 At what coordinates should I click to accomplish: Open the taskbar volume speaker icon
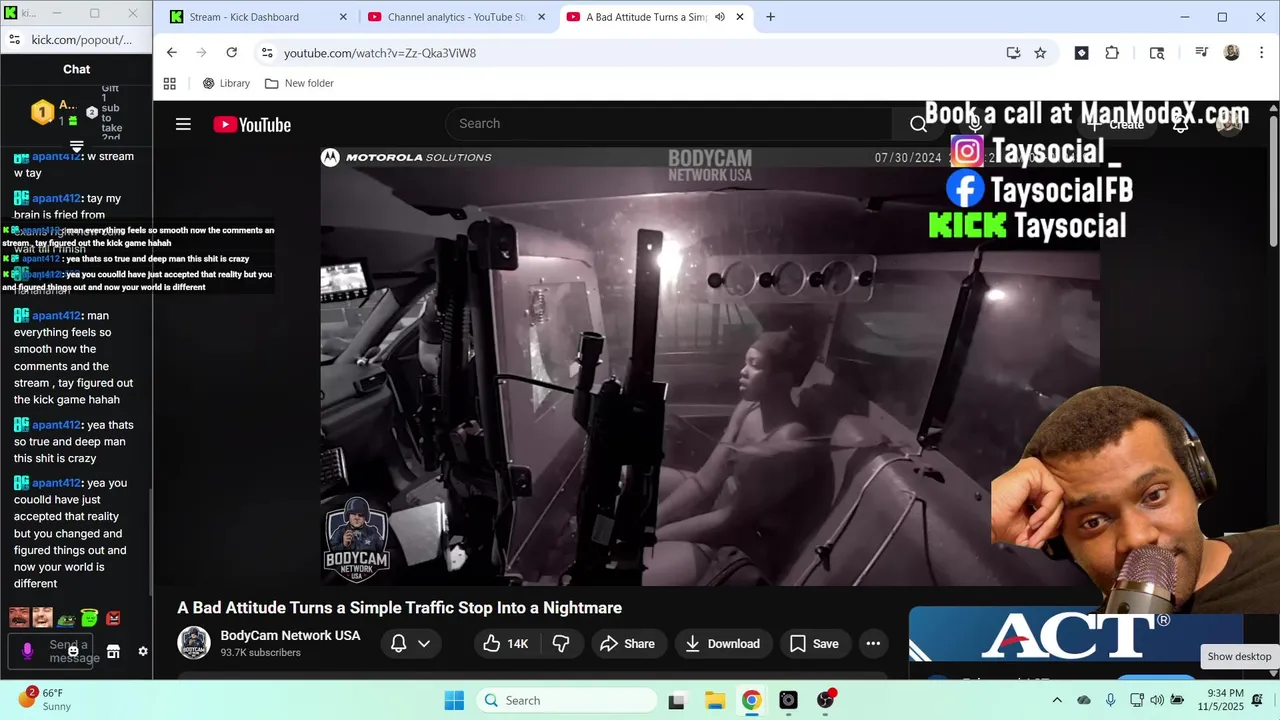[1157, 700]
